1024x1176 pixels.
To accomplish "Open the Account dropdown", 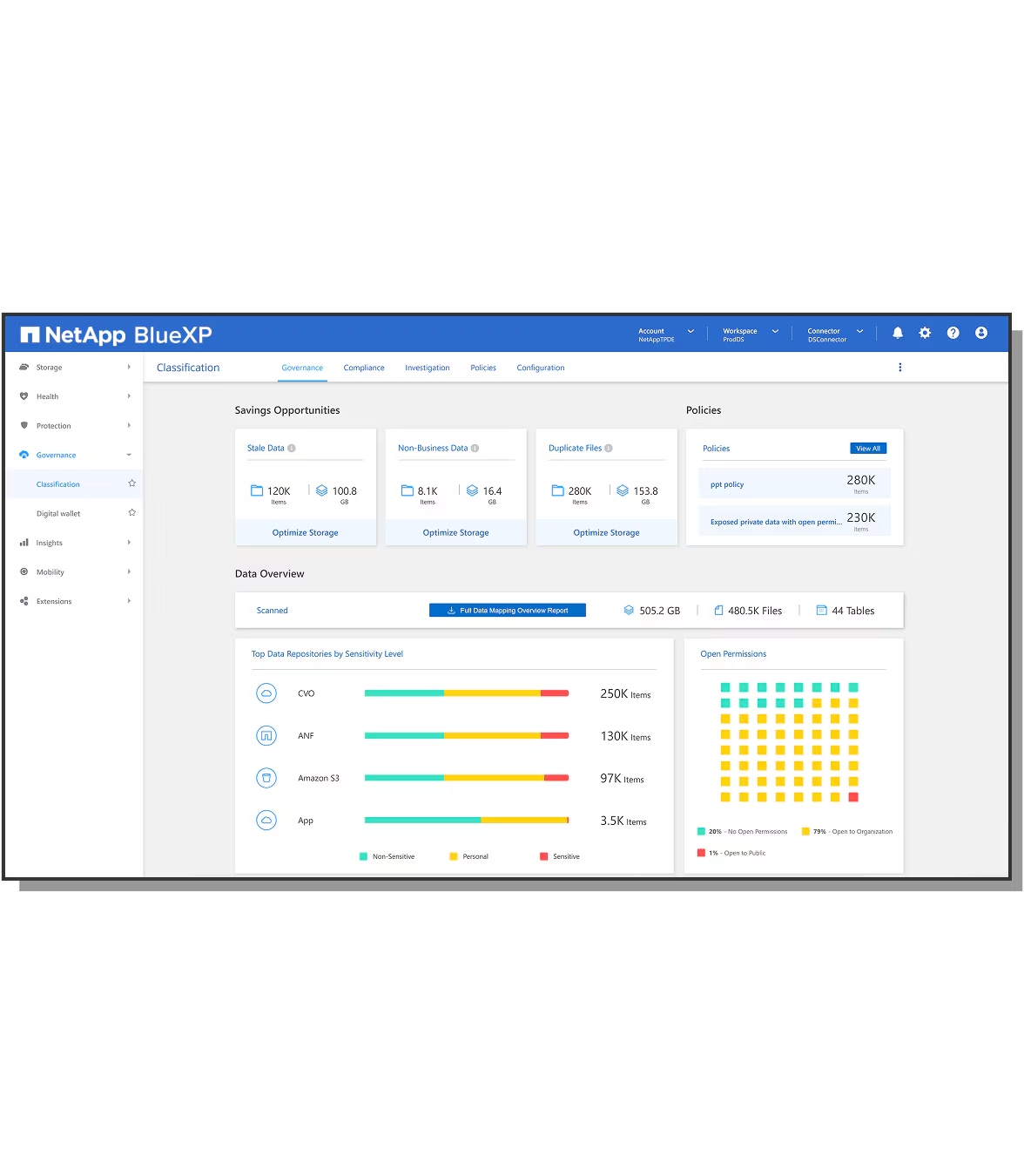I will coord(666,335).
